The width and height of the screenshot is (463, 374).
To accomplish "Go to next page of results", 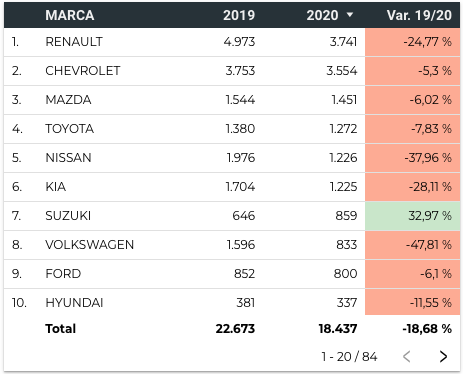I will click(443, 356).
